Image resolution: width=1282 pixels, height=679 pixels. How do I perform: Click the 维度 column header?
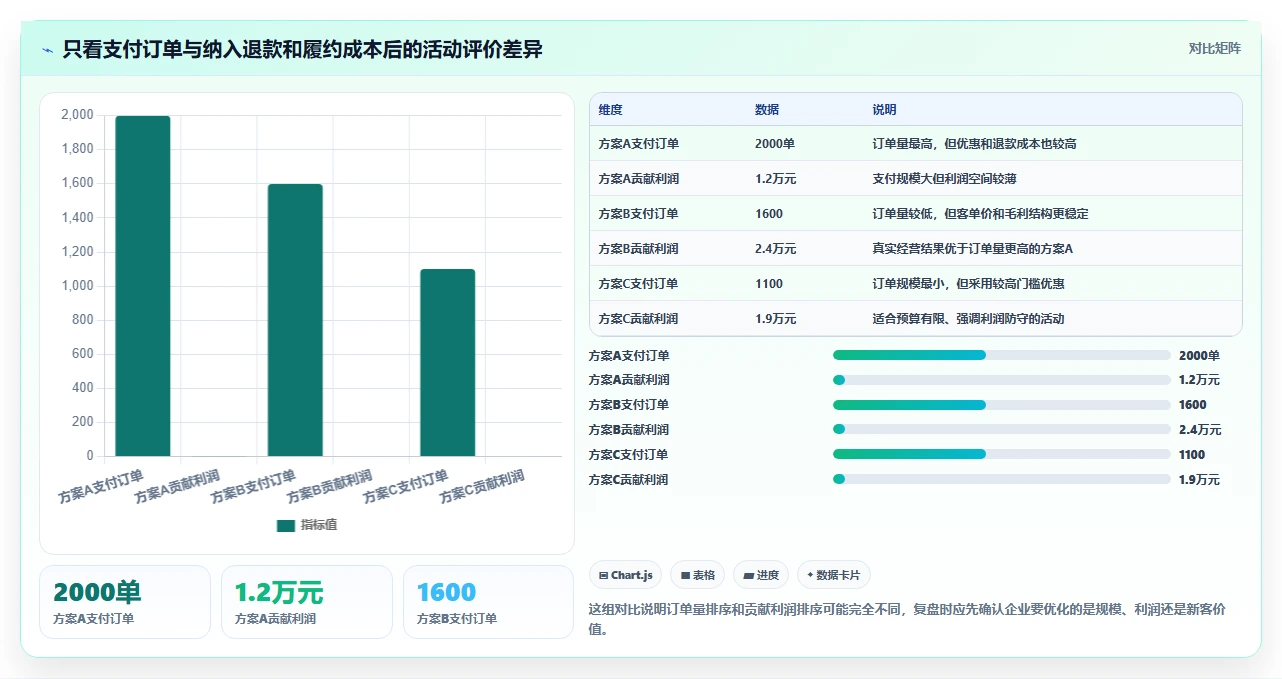tap(610, 110)
